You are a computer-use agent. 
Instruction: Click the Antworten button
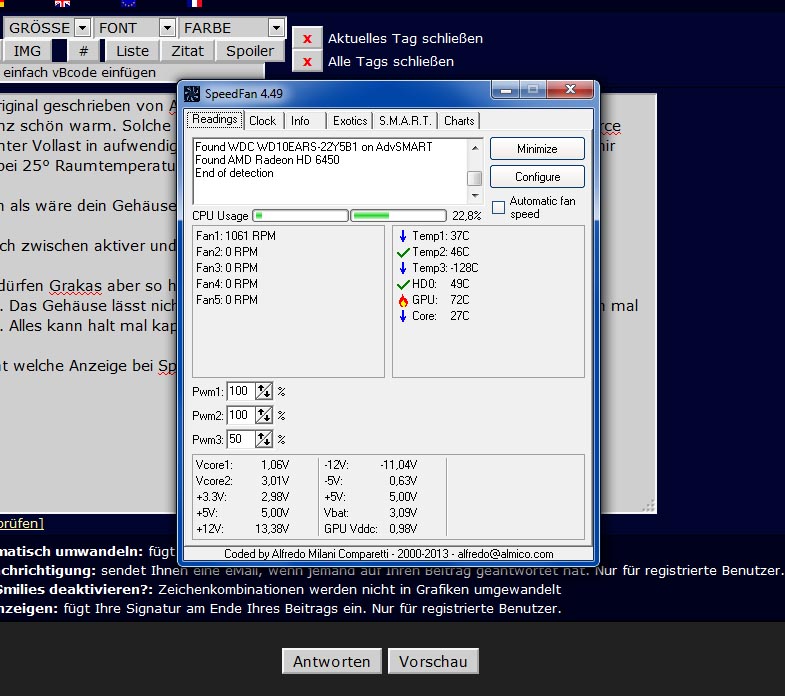[x=331, y=661]
